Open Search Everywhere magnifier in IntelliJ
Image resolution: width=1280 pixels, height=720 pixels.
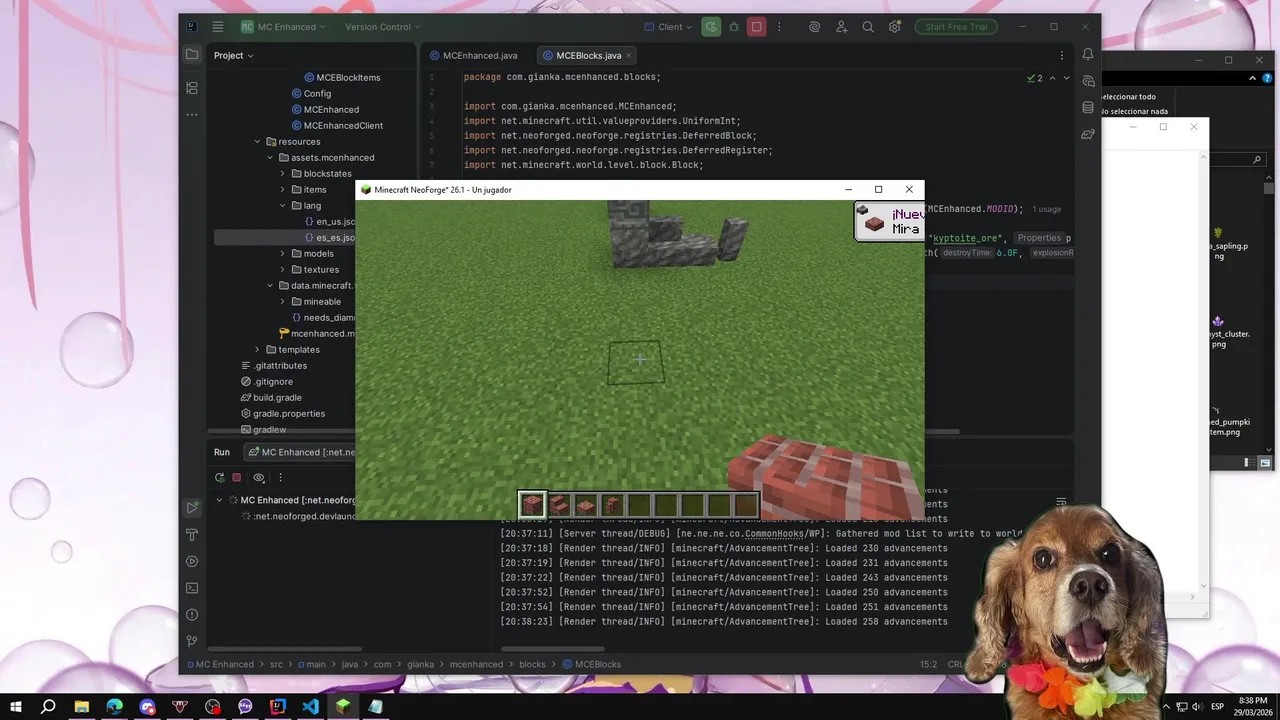pyautogui.click(x=868, y=27)
